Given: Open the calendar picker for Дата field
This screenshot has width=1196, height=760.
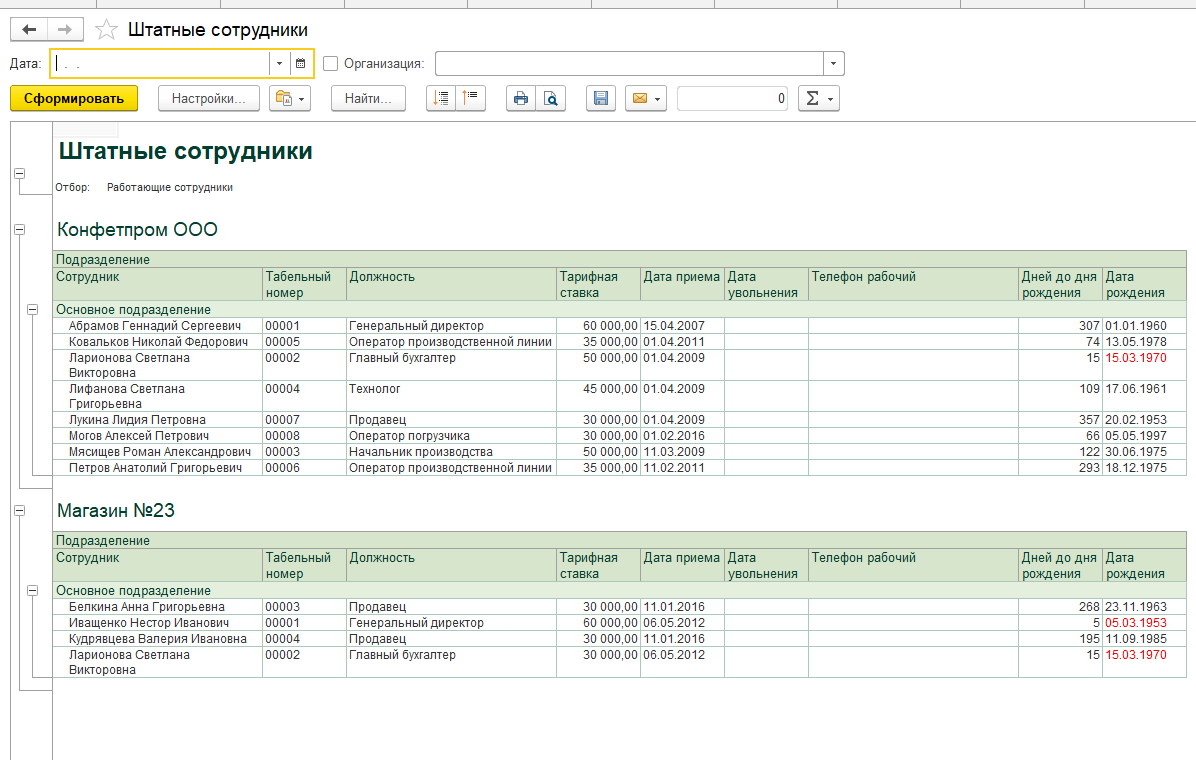Looking at the screenshot, I should click(301, 63).
